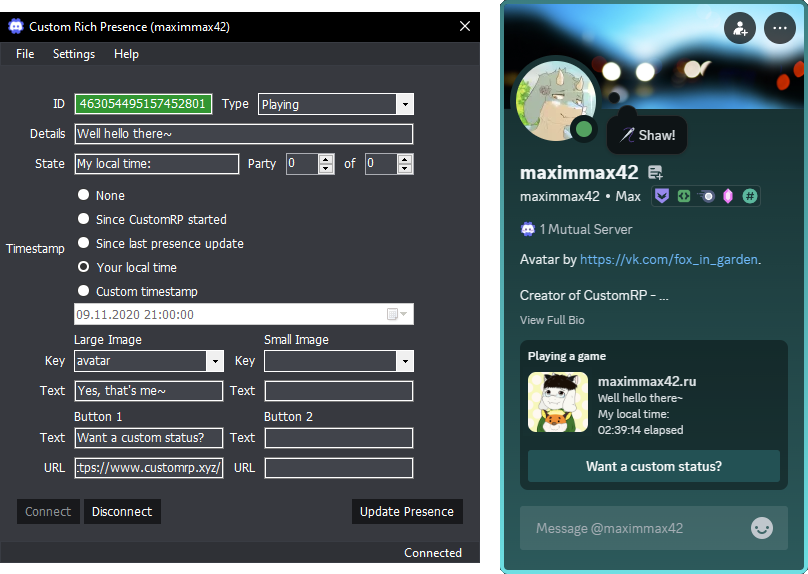808x574 pixels.
Task: Increase the Party max size value
Action: (405, 159)
